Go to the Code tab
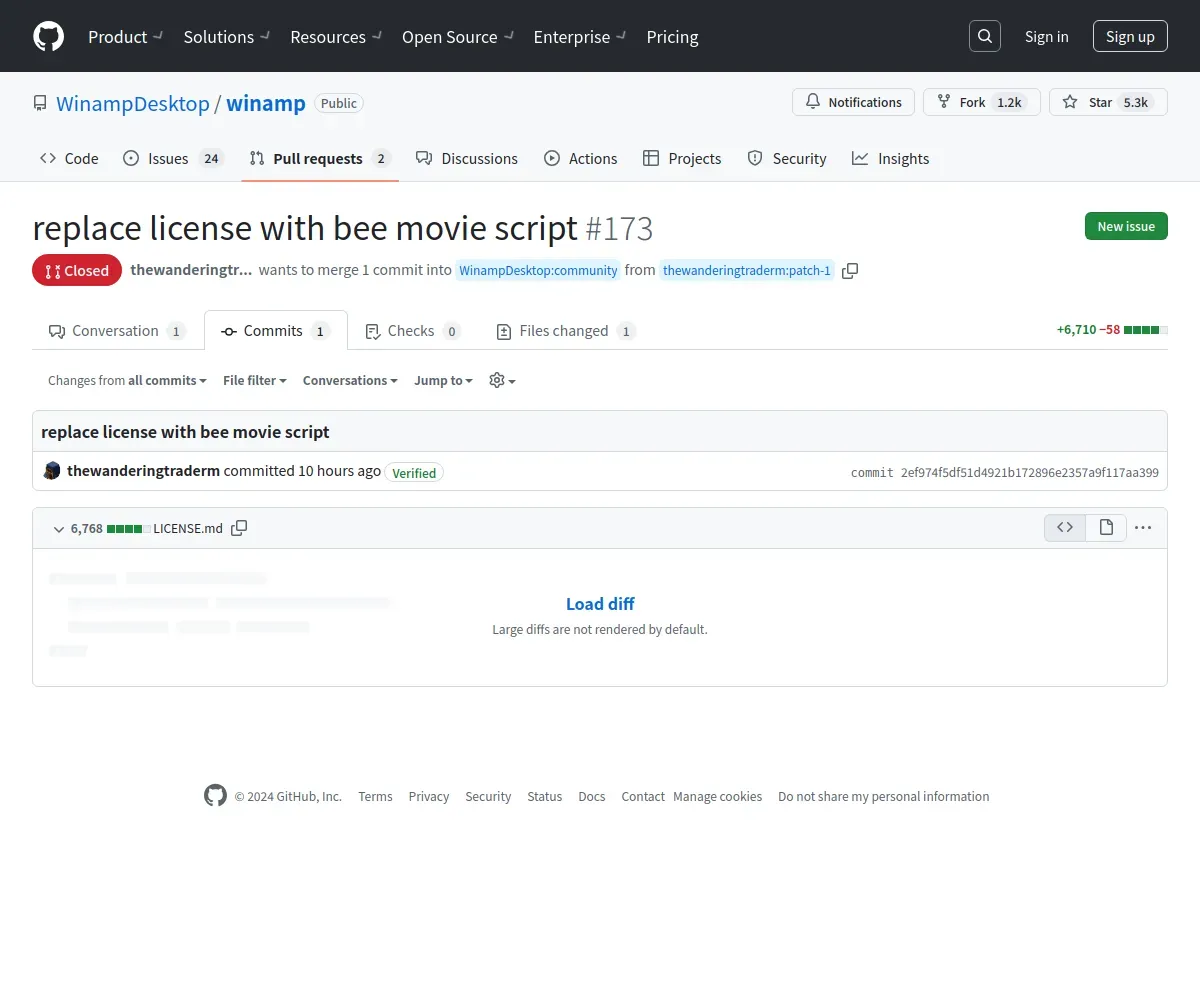Image resolution: width=1200 pixels, height=1000 pixels. pyautogui.click(x=69, y=158)
